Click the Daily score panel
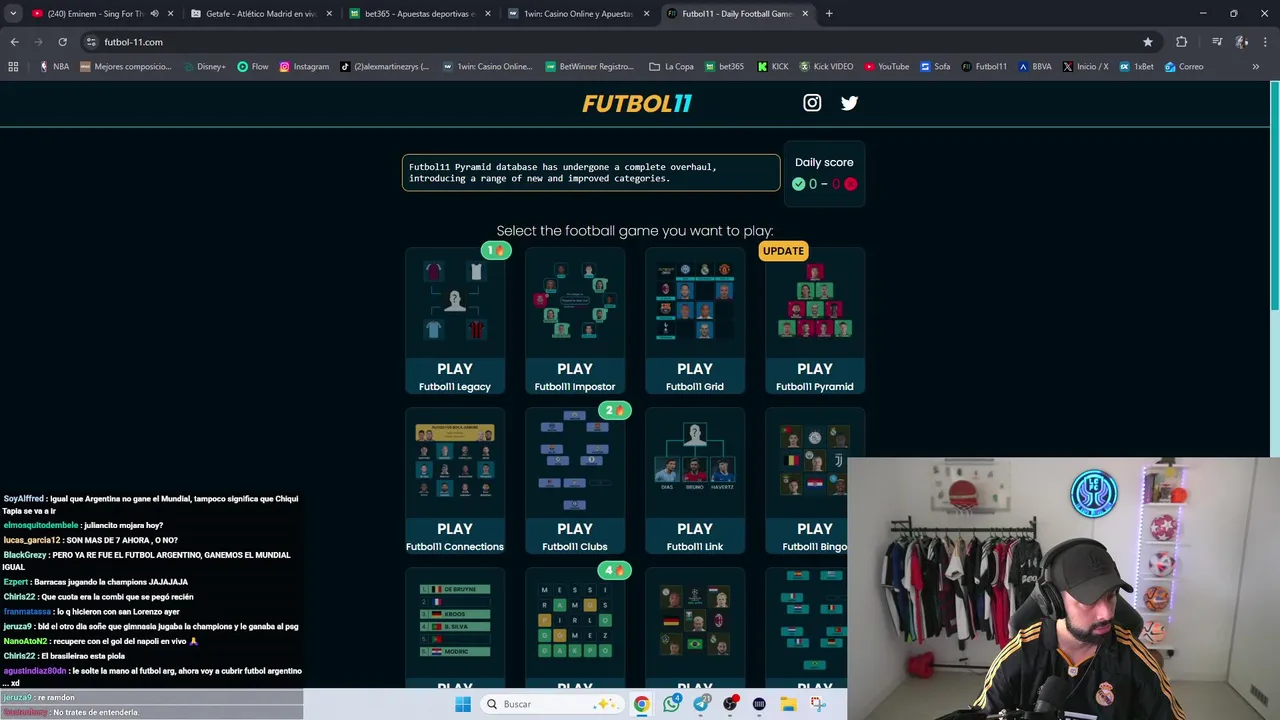This screenshot has height=720, width=1280. 824,173
